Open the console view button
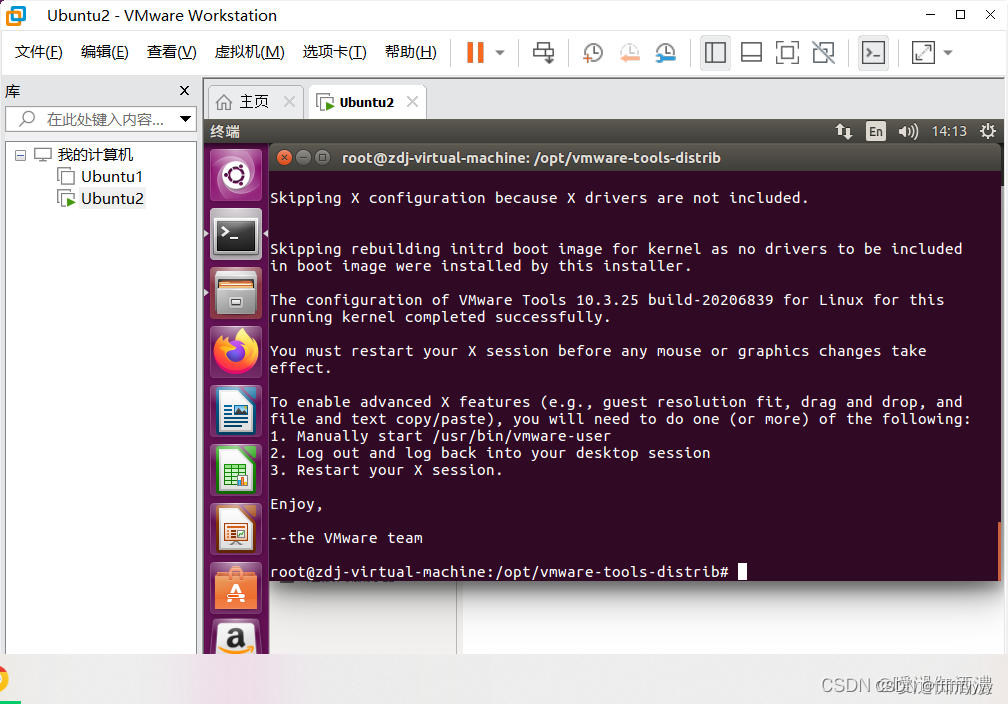 click(x=874, y=53)
